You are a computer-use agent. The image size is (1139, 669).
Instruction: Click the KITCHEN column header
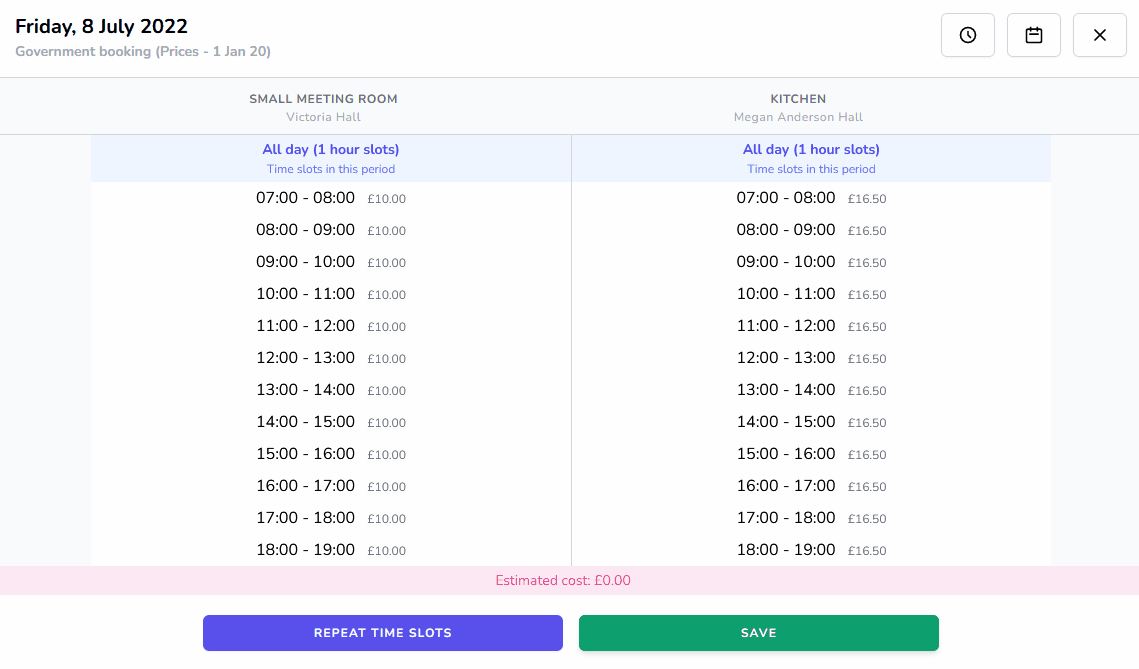point(798,98)
